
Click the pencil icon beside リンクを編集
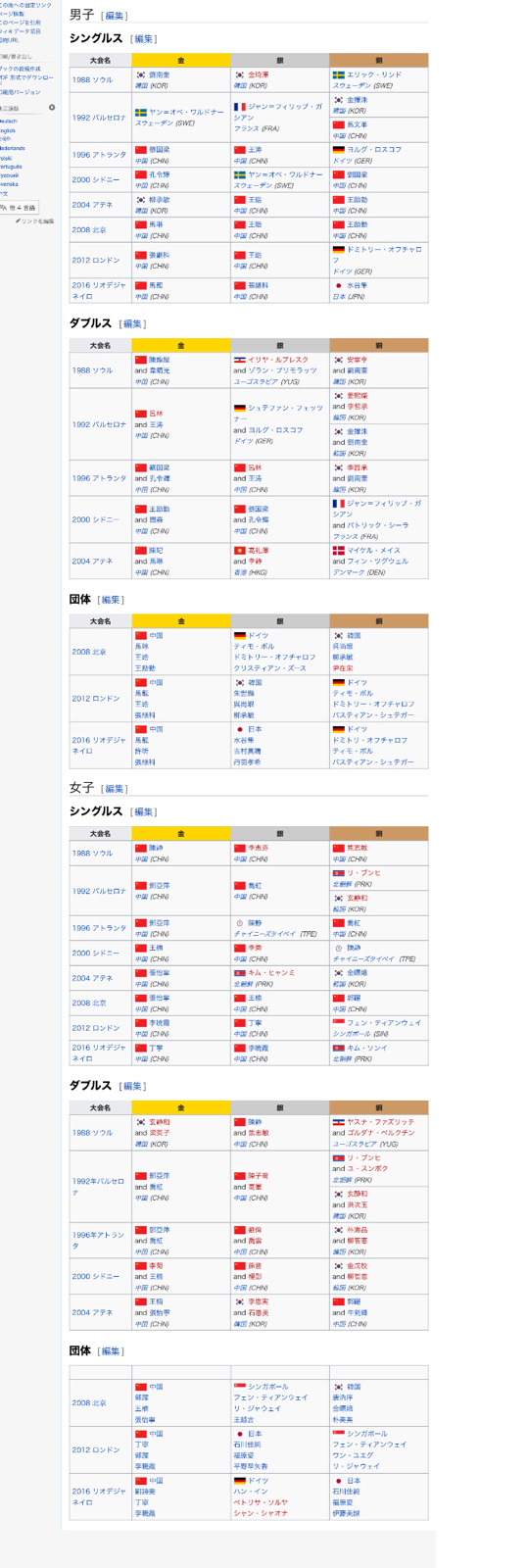coord(19,220)
